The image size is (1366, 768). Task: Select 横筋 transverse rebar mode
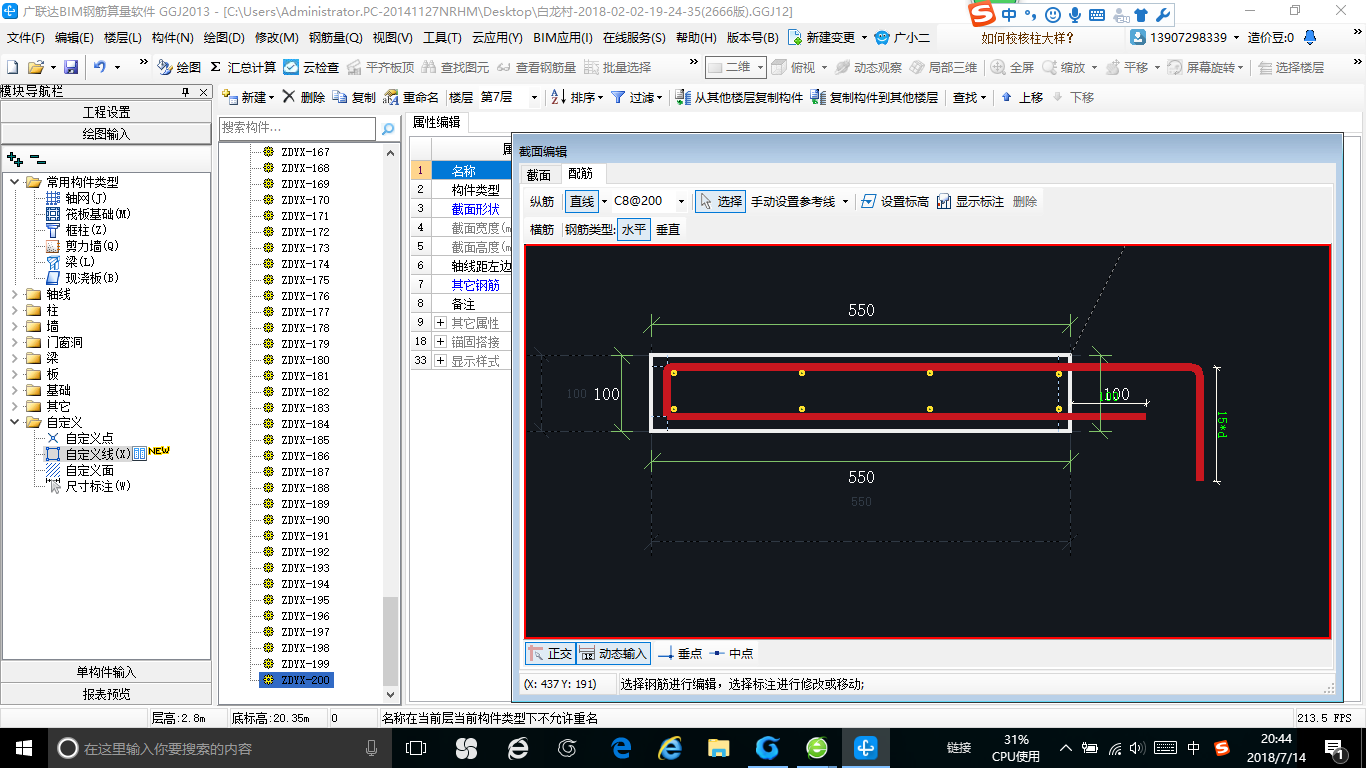tap(542, 229)
